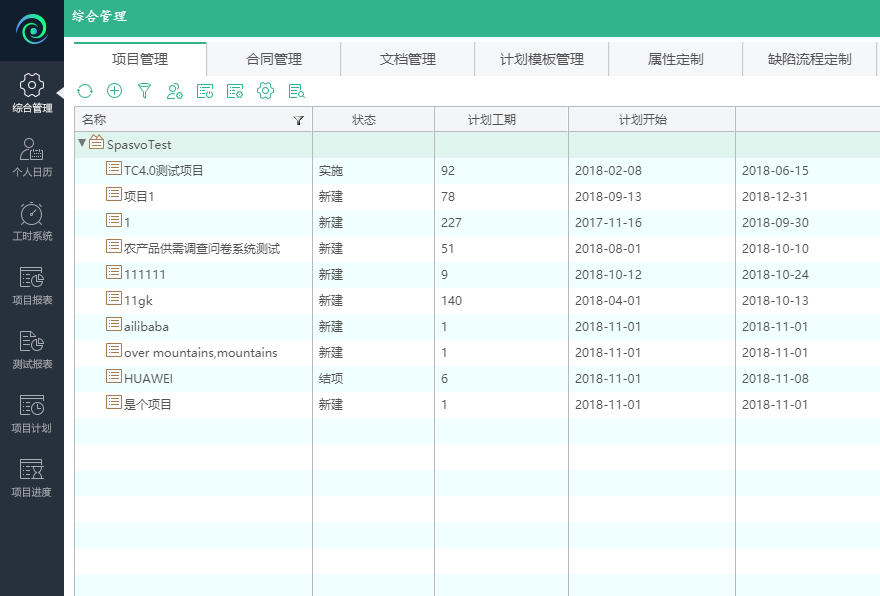Select the 11gk project name
This screenshot has width=880, height=596.
[138, 301]
